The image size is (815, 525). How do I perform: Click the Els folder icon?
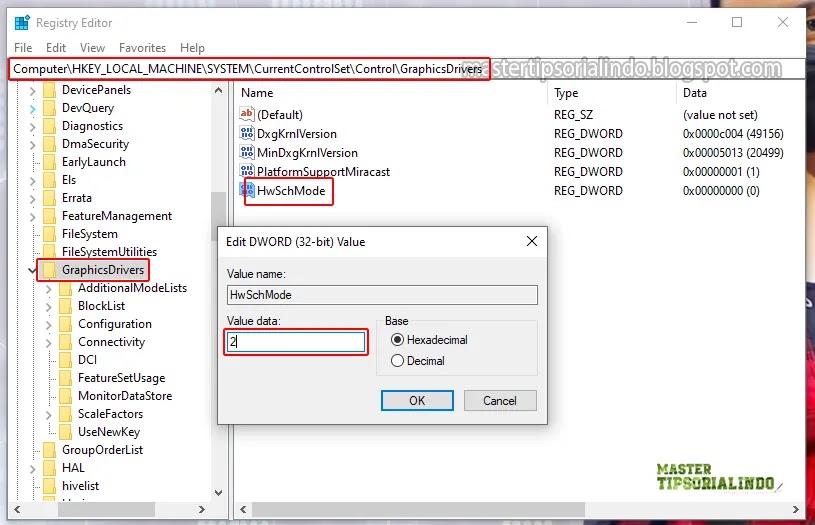[49, 180]
